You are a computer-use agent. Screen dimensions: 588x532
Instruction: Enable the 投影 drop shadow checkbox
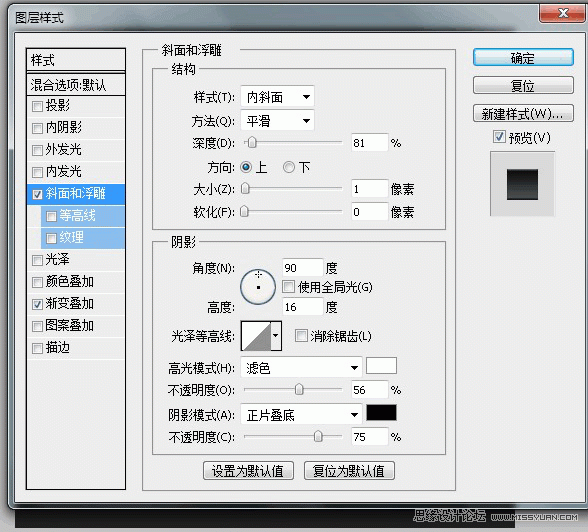tap(37, 106)
